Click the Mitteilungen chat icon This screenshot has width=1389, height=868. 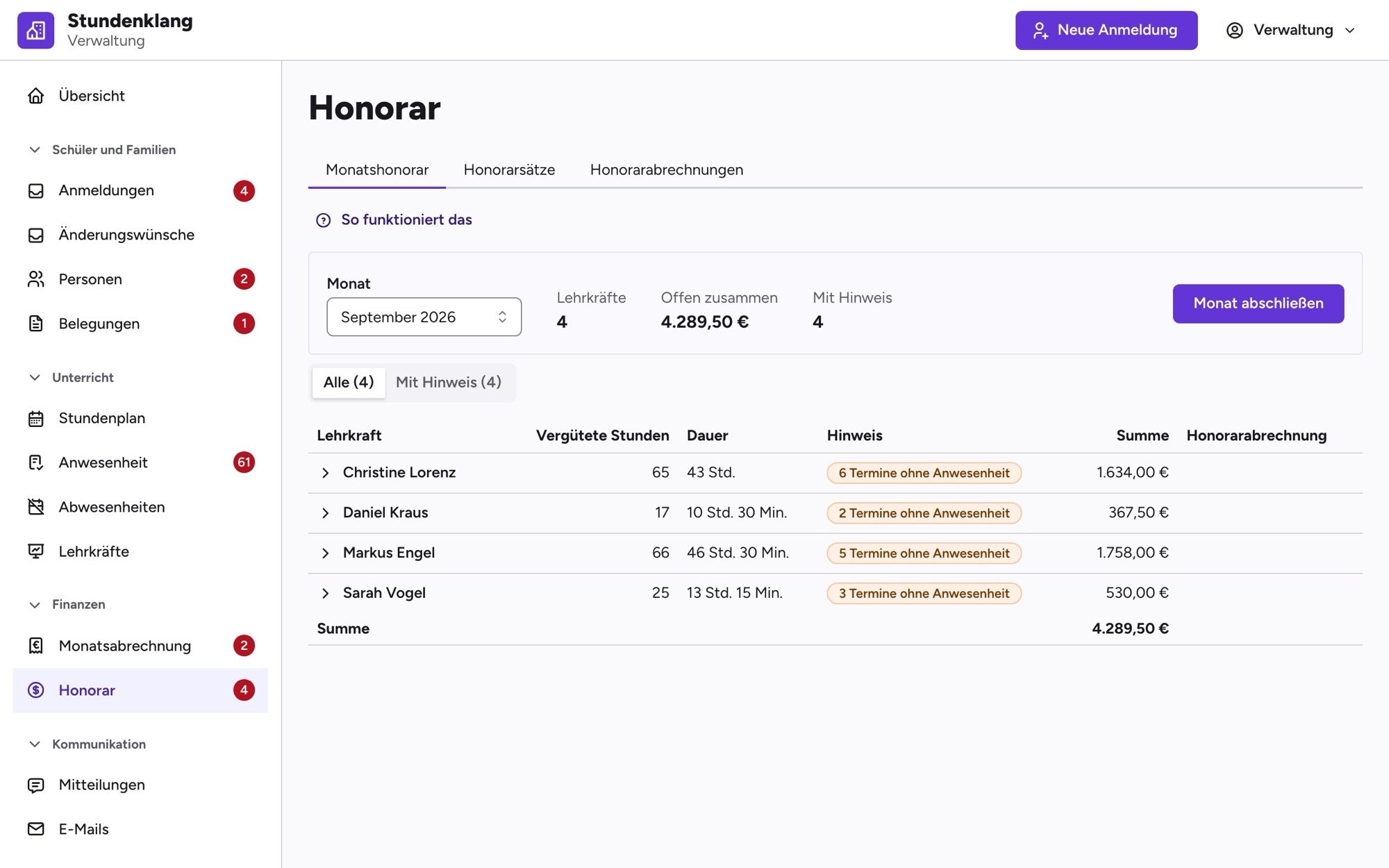click(35, 785)
